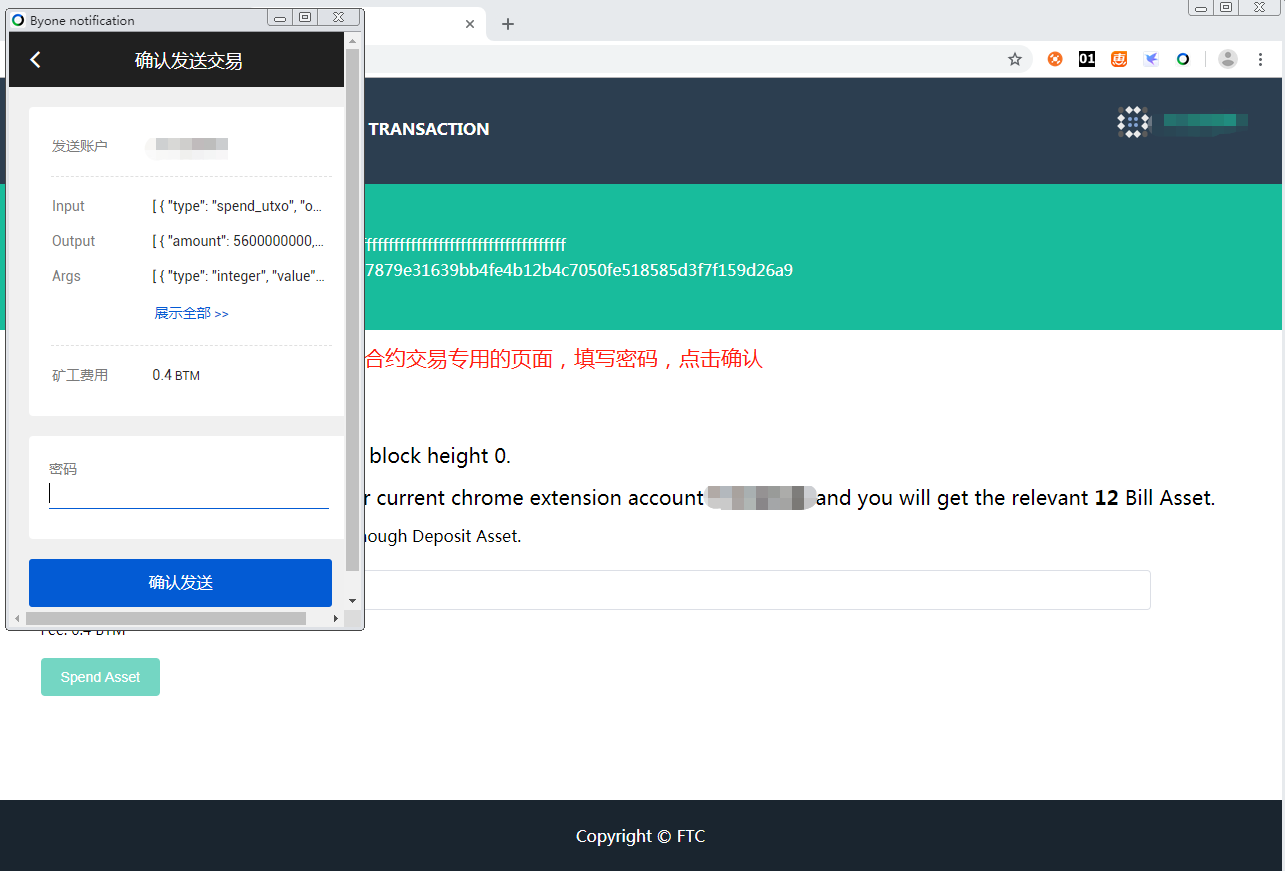Minimize the Byone notification window
Screen dimensions: 1285x871
(x=280, y=18)
